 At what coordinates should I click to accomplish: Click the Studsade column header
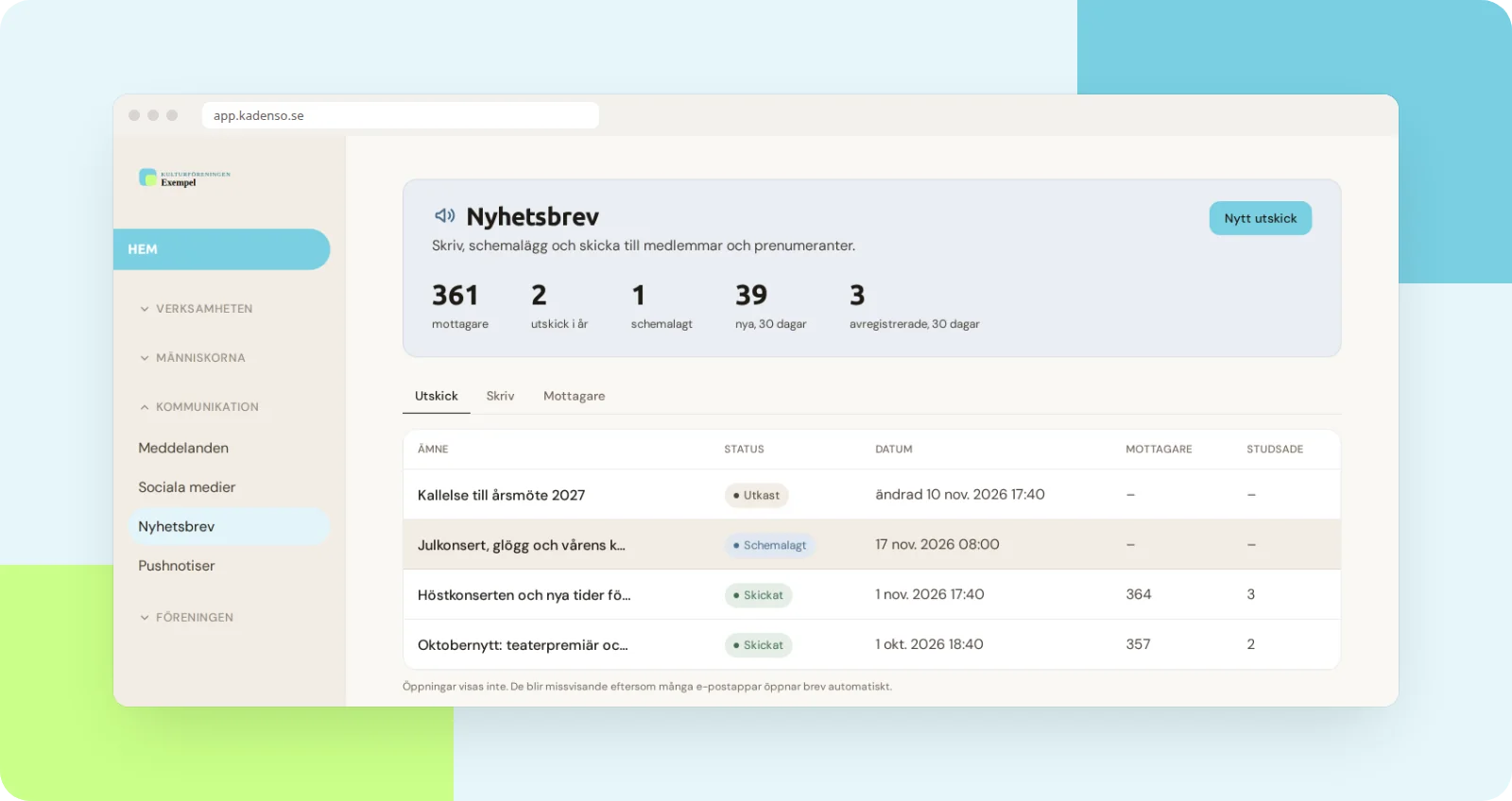(1275, 450)
